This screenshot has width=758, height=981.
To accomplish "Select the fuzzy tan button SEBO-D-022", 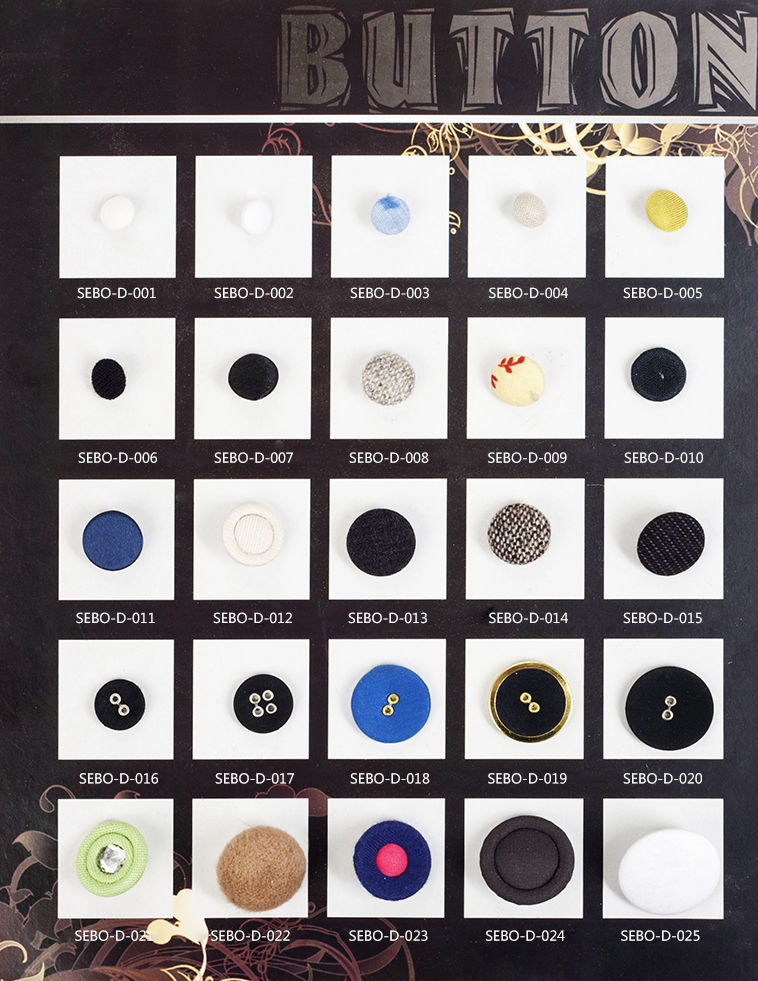I will 261,868.
